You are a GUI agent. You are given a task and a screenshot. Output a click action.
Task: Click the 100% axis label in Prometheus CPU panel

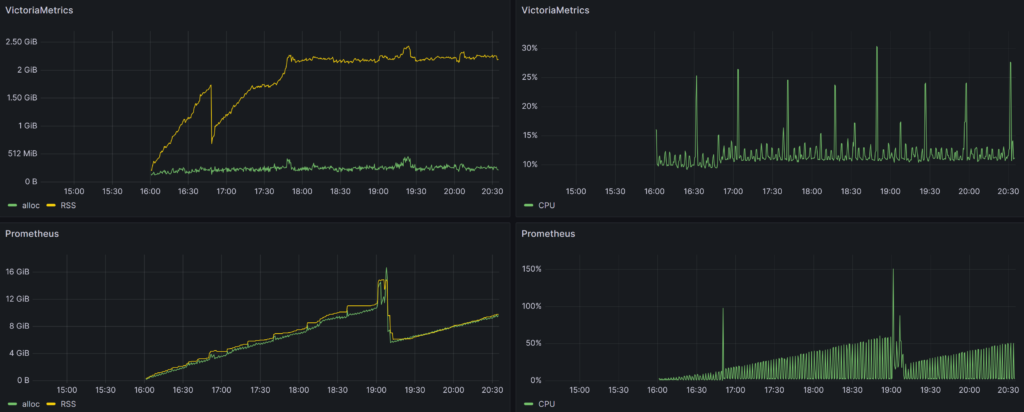pos(533,306)
